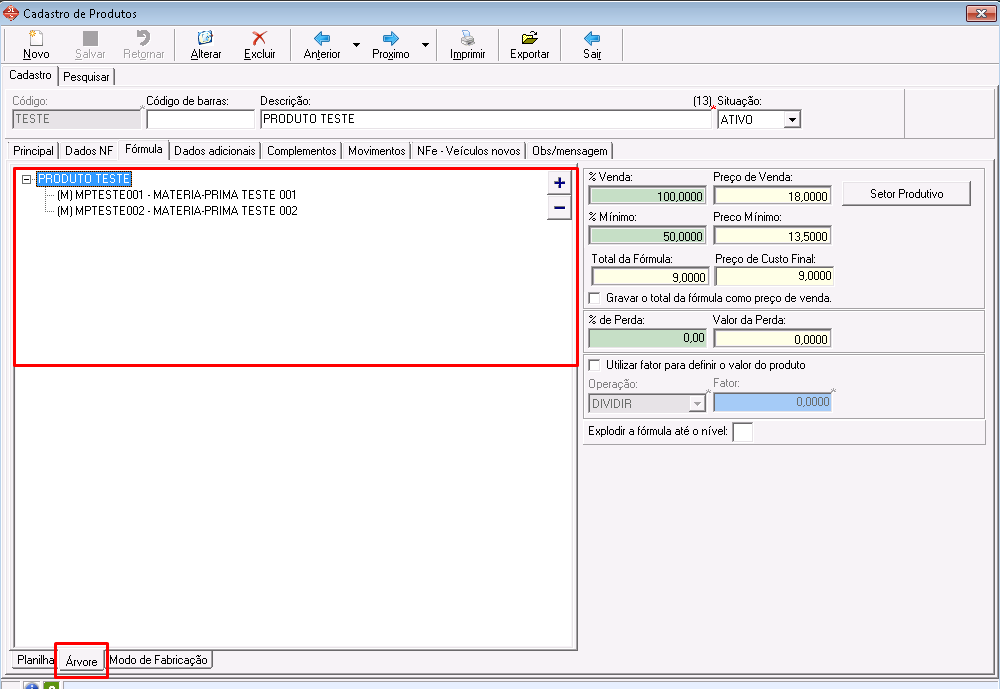Screen dimensions: 1000x689
Task: Select the PRODUTO TESTE root tree item
Action: [x=84, y=179]
